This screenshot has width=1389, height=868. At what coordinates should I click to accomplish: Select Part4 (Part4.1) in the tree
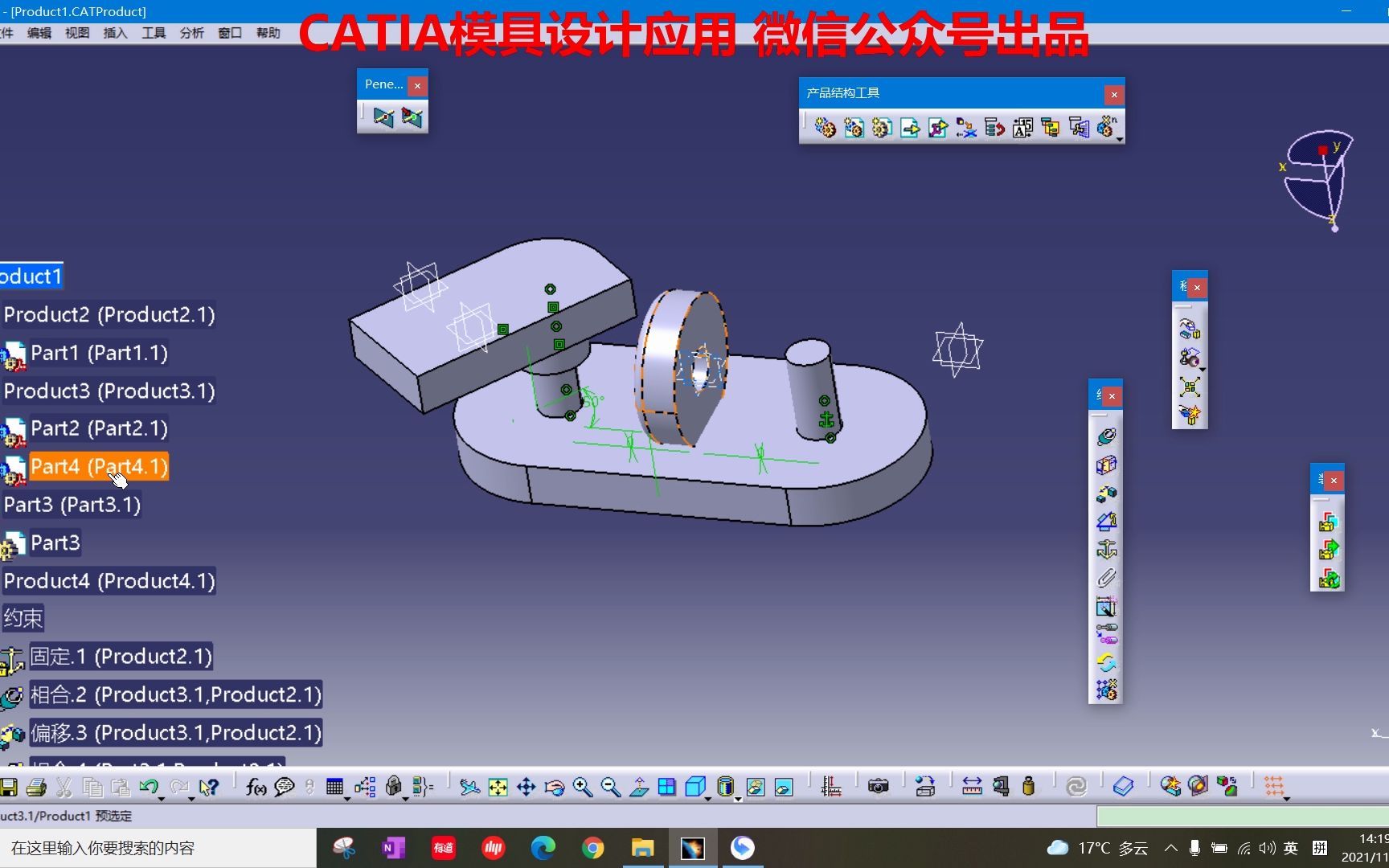coord(99,467)
